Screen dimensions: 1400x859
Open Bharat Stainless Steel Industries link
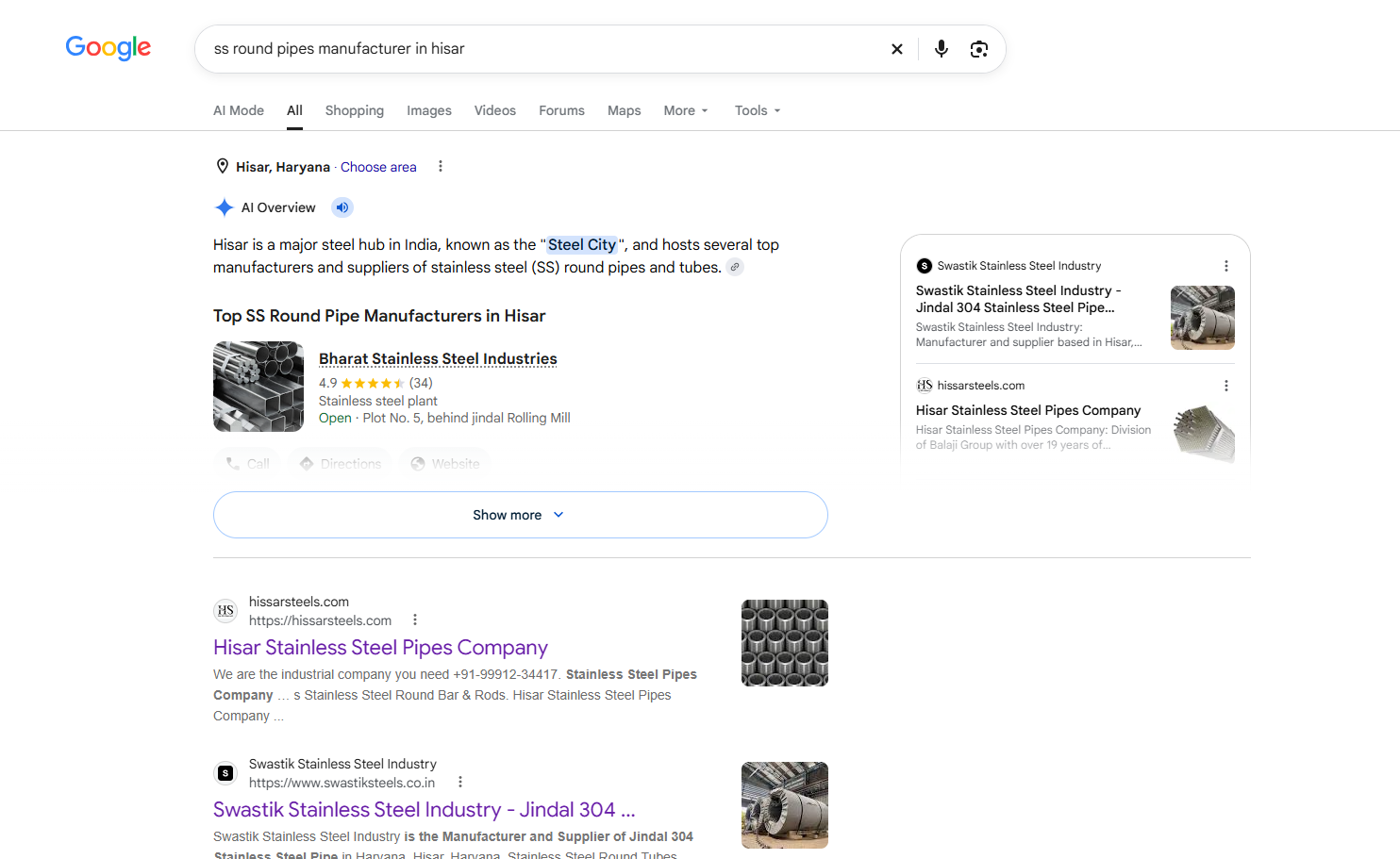[438, 358]
